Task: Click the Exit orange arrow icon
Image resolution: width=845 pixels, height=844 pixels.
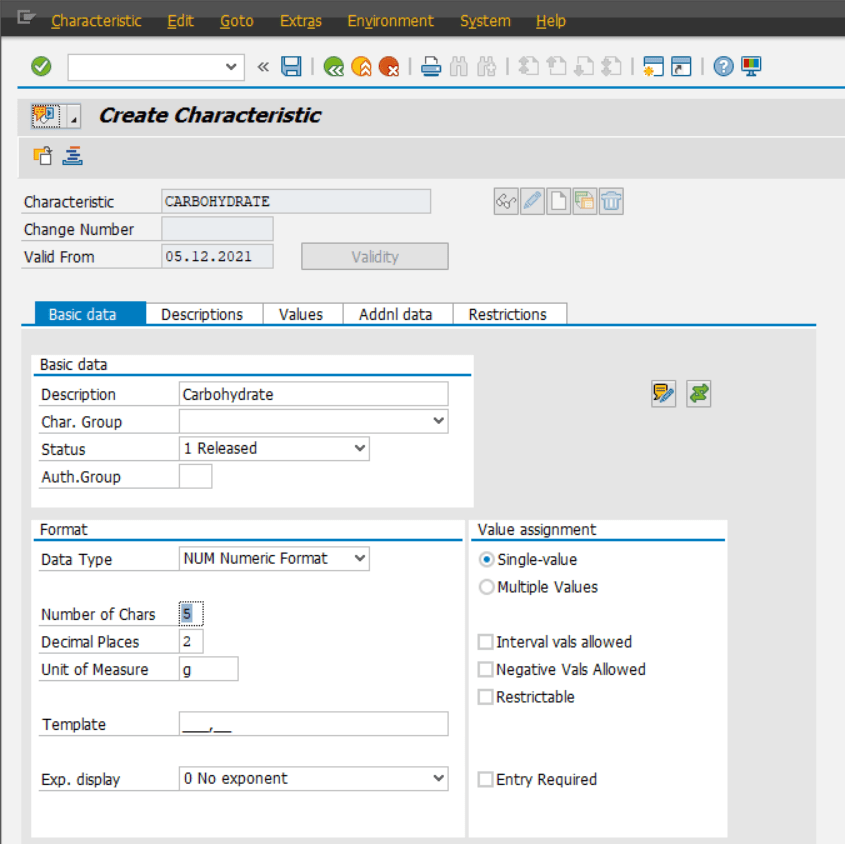Action: [x=362, y=65]
